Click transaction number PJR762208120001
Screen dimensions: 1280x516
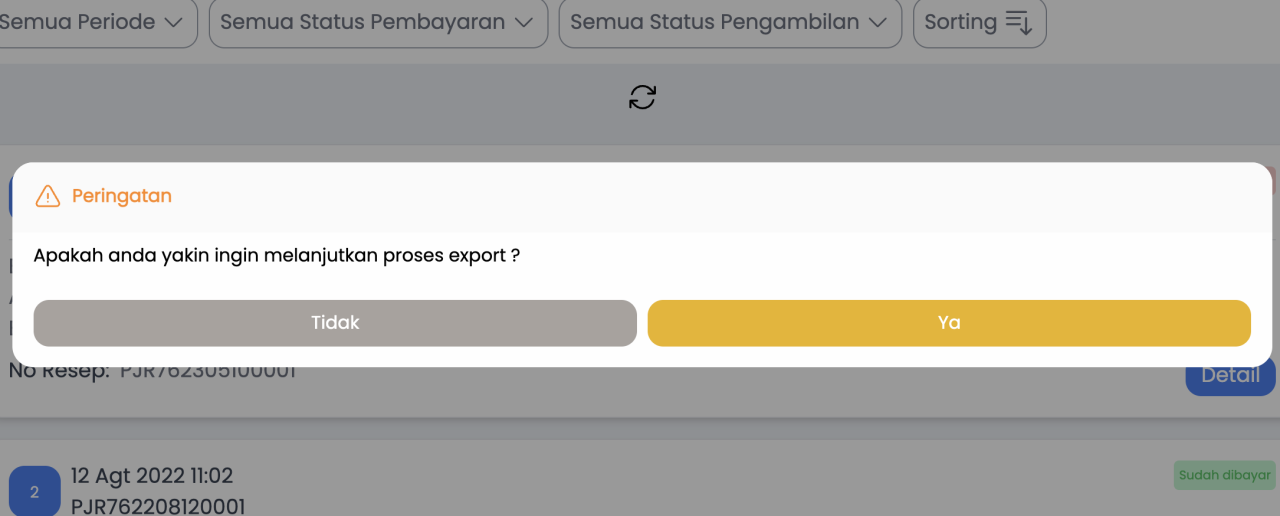(x=158, y=506)
